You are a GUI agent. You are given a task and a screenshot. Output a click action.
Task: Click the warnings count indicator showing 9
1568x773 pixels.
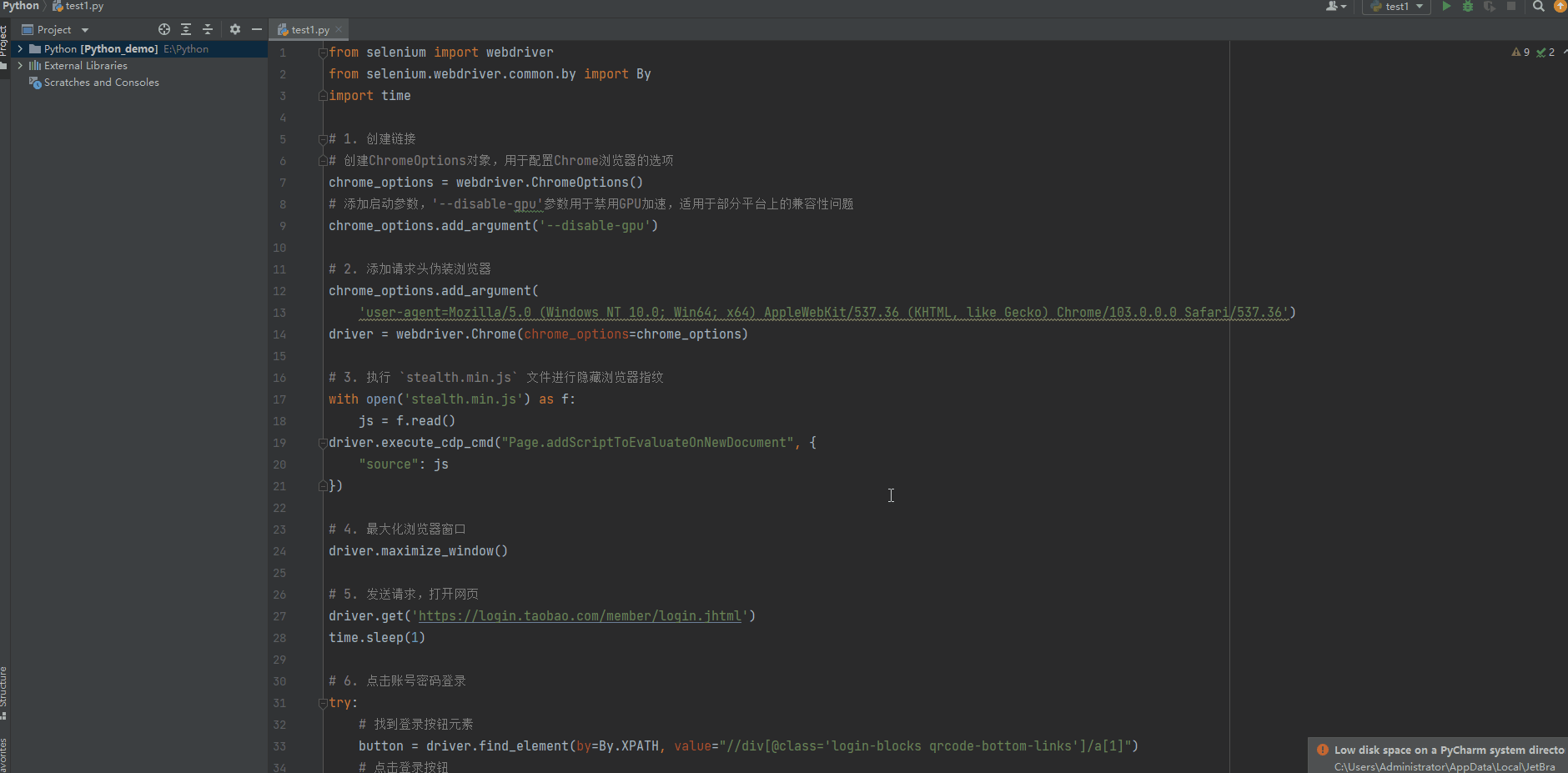(1520, 52)
